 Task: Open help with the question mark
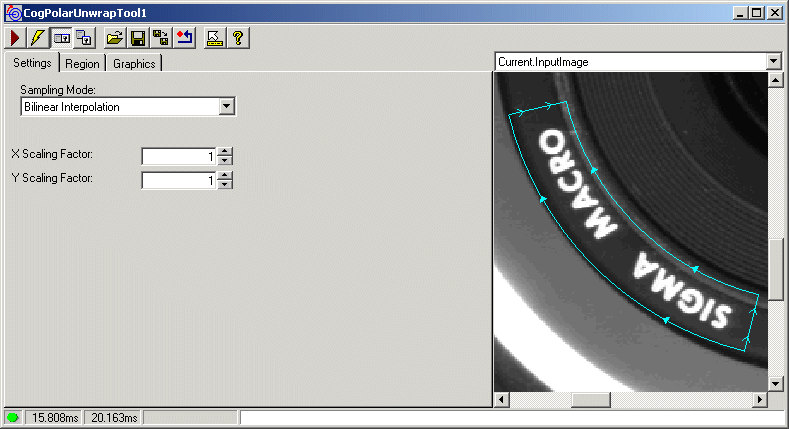pos(238,38)
